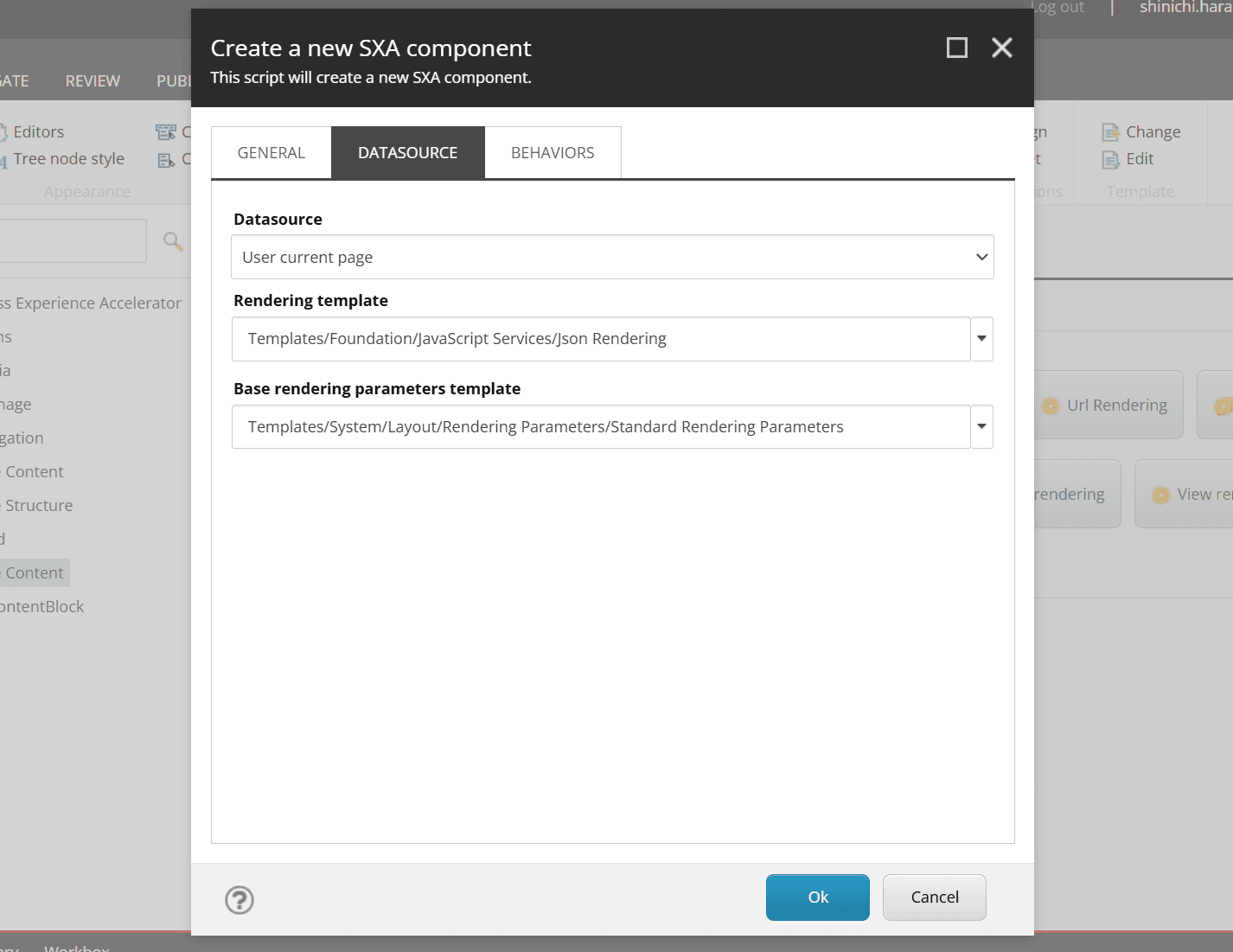Select the Datasource tab
This screenshot has height=952, width=1233.
click(408, 153)
